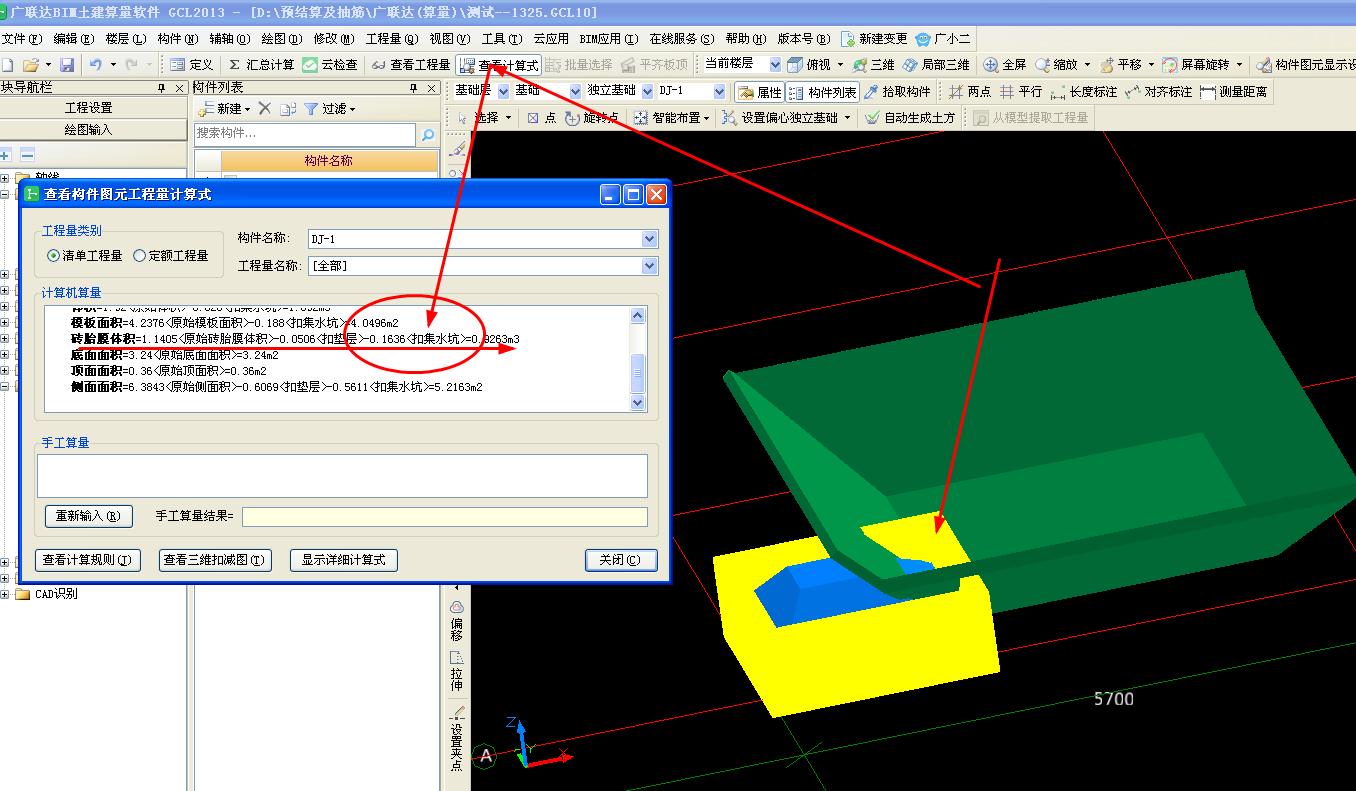Click the delete X icon in 构件列表
The height and width of the screenshot is (791, 1356).
point(264,108)
